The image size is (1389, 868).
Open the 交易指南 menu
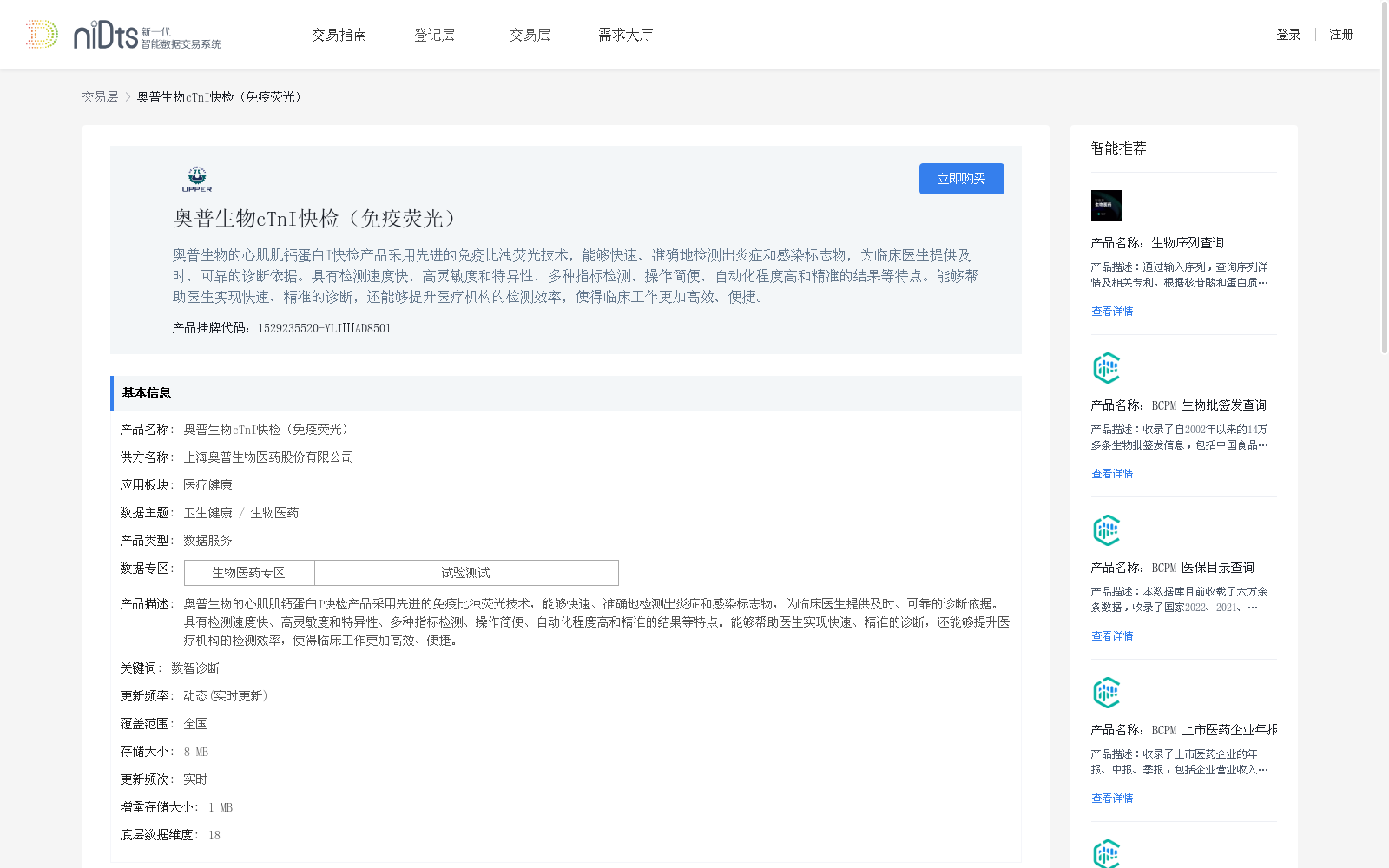[x=339, y=35]
